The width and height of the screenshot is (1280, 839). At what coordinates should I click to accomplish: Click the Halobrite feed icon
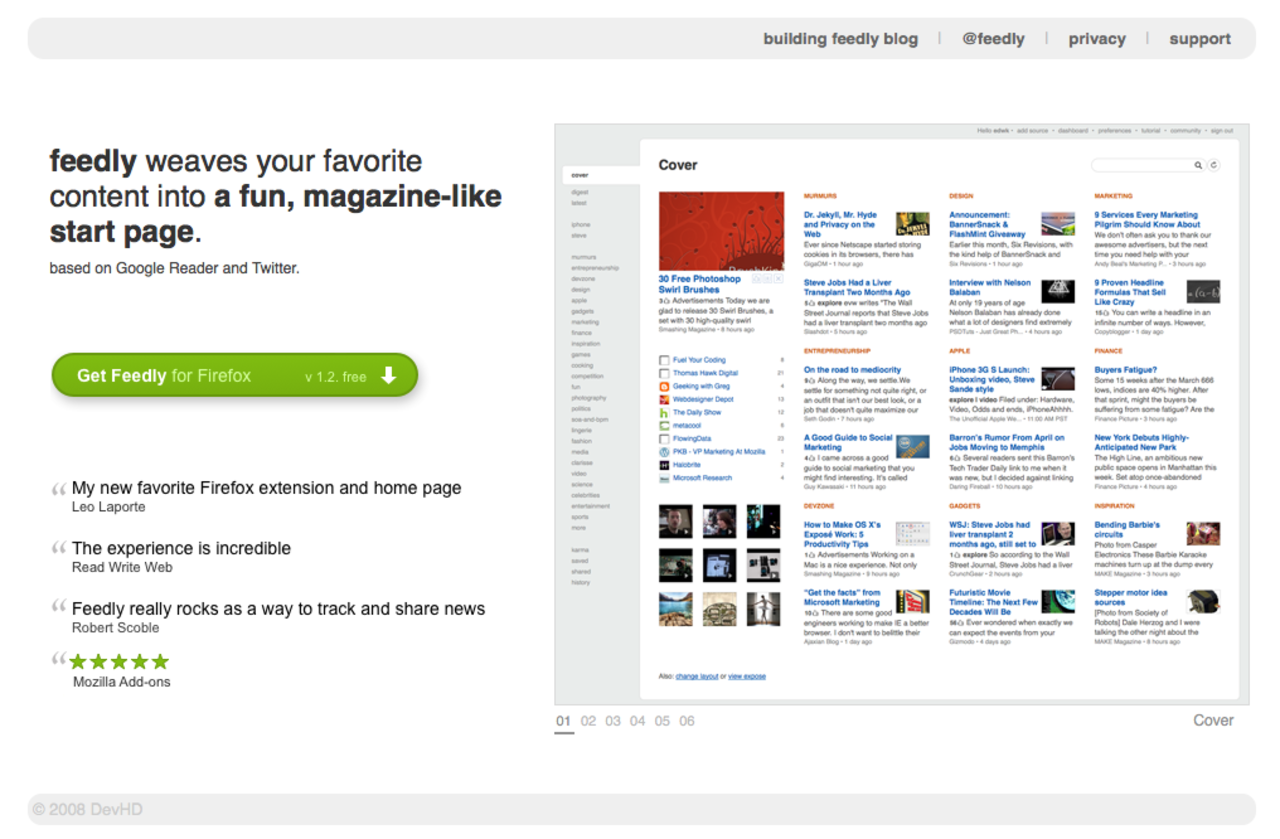point(664,464)
